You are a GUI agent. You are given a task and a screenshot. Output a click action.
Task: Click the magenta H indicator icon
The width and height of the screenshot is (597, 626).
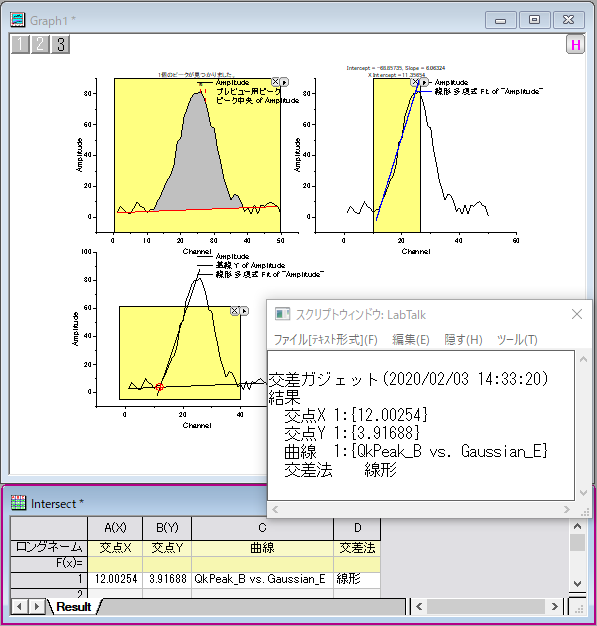point(575,45)
